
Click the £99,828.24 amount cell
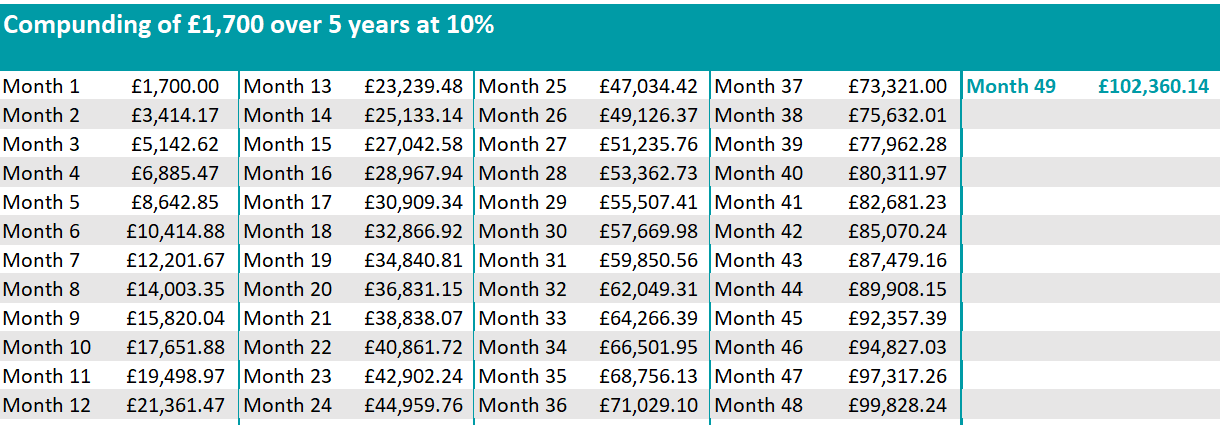897,405
